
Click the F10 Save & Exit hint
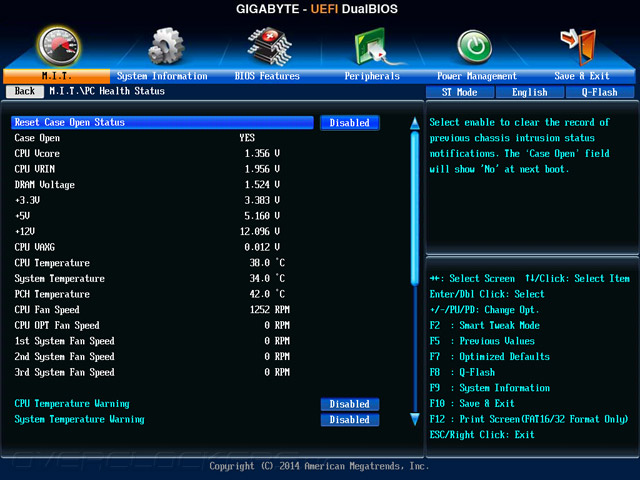click(x=472, y=404)
